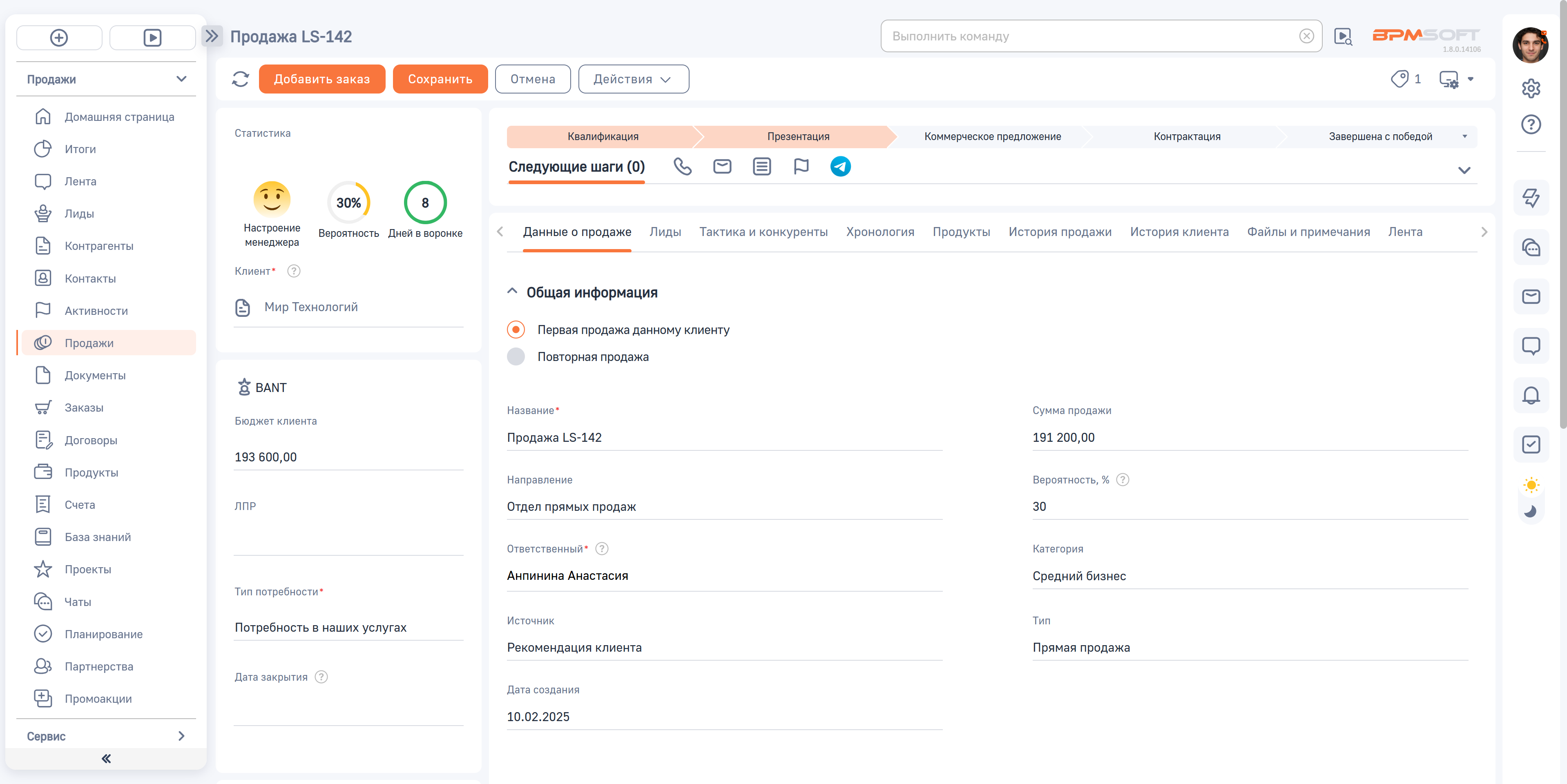The height and width of the screenshot is (784, 1567).
Task: Click the flag activity icon in next steps
Action: pyautogui.click(x=801, y=166)
